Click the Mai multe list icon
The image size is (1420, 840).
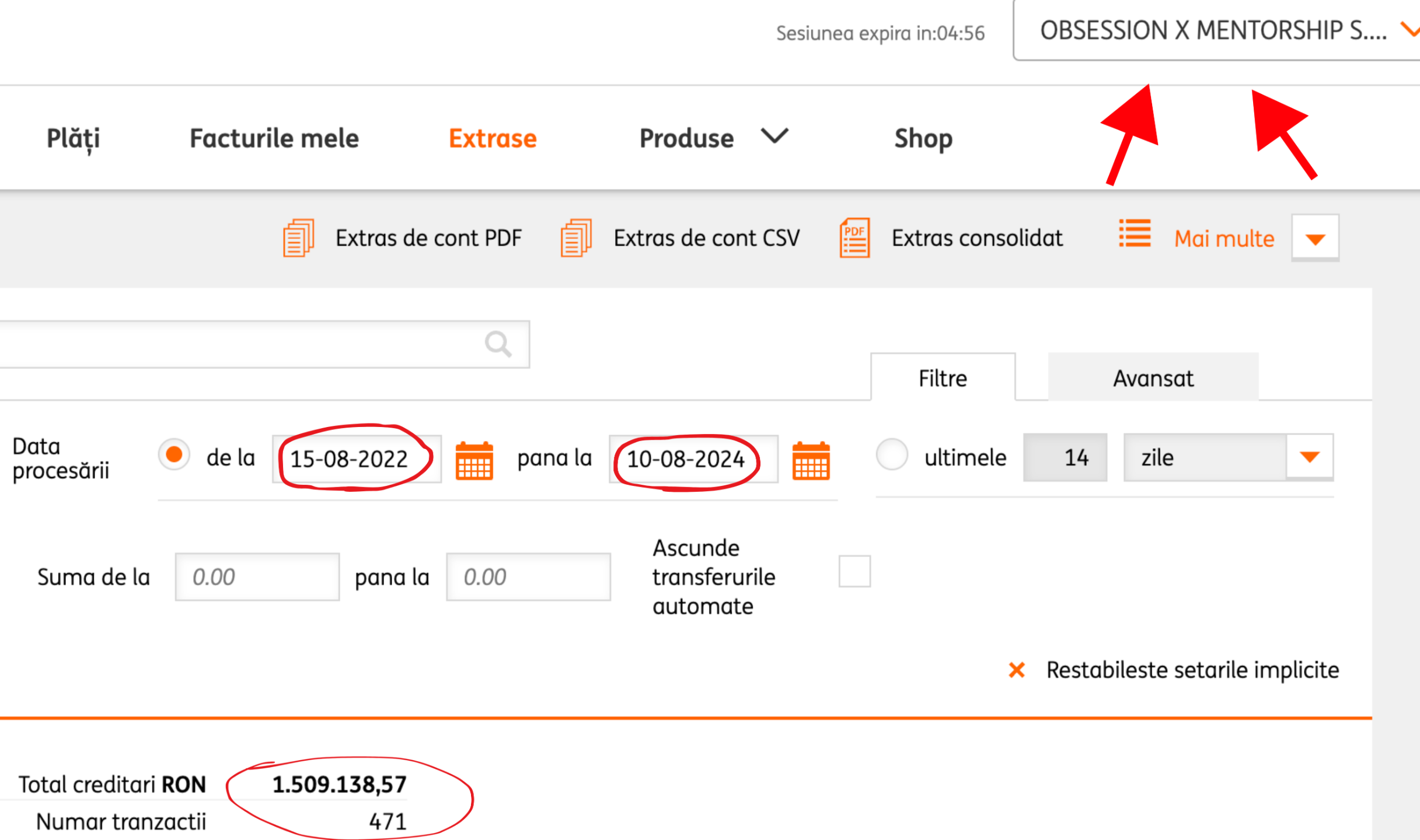coord(1135,234)
